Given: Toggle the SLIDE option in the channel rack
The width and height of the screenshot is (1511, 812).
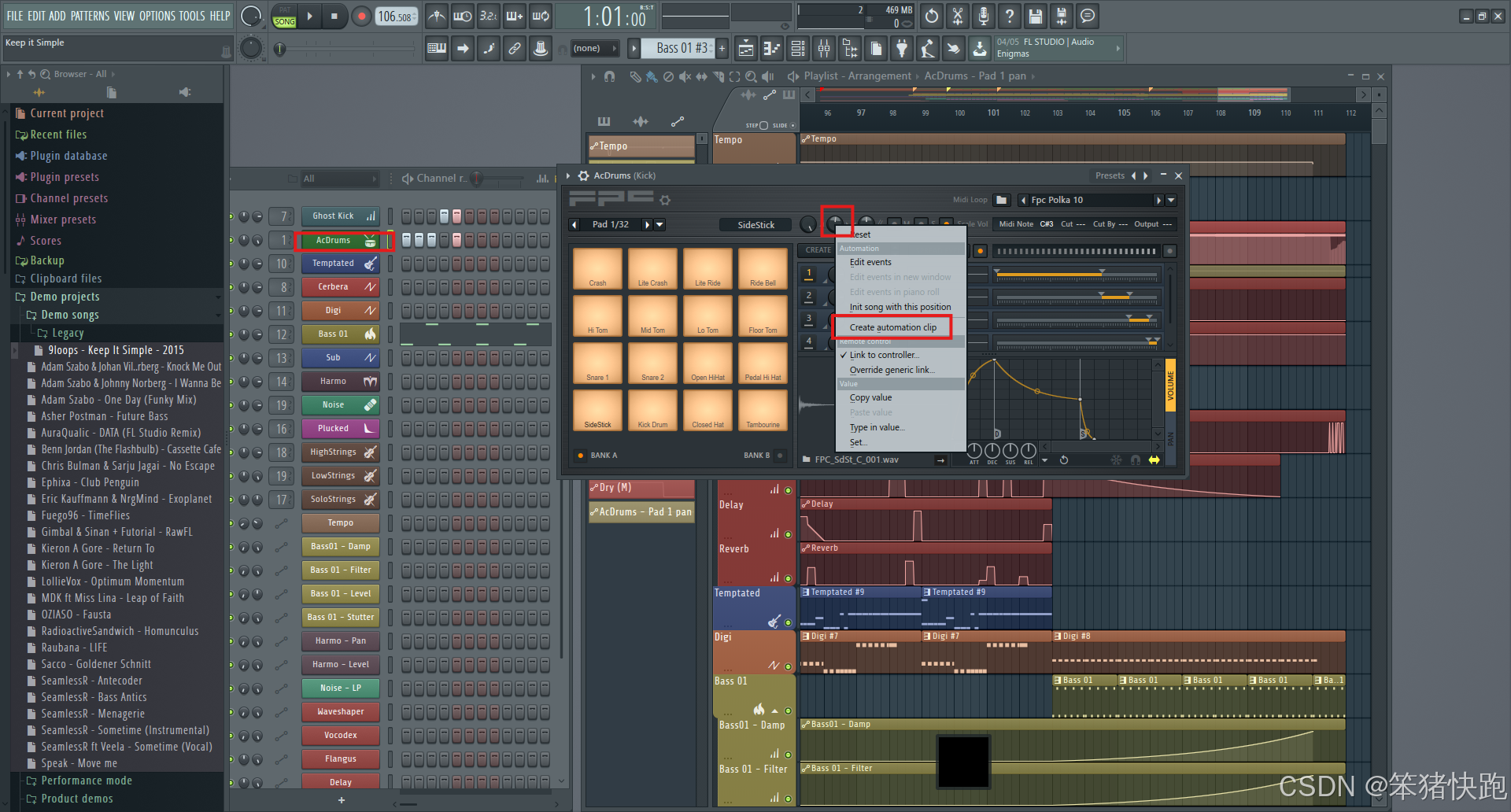Looking at the screenshot, I should click(x=793, y=126).
